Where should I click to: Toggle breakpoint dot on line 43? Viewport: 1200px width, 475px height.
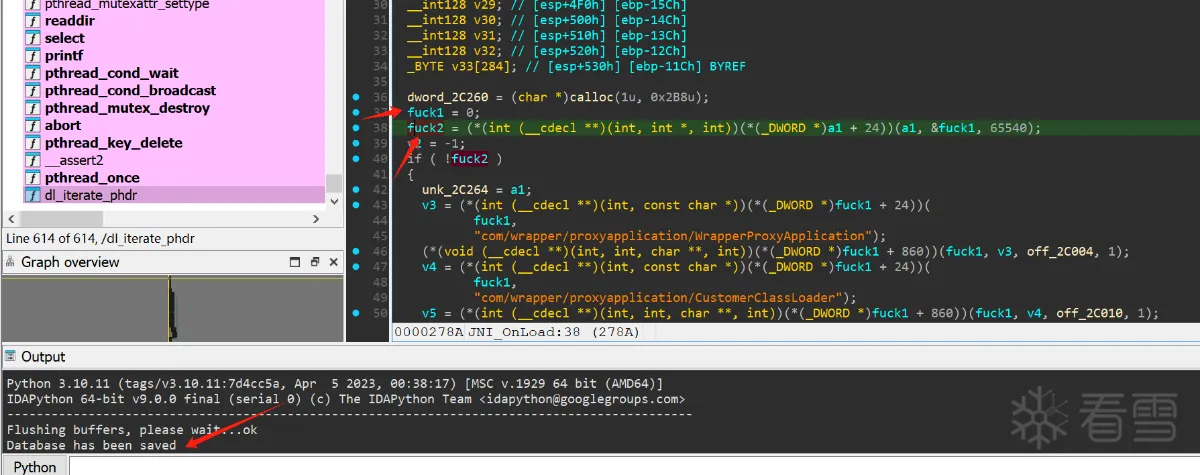point(357,205)
